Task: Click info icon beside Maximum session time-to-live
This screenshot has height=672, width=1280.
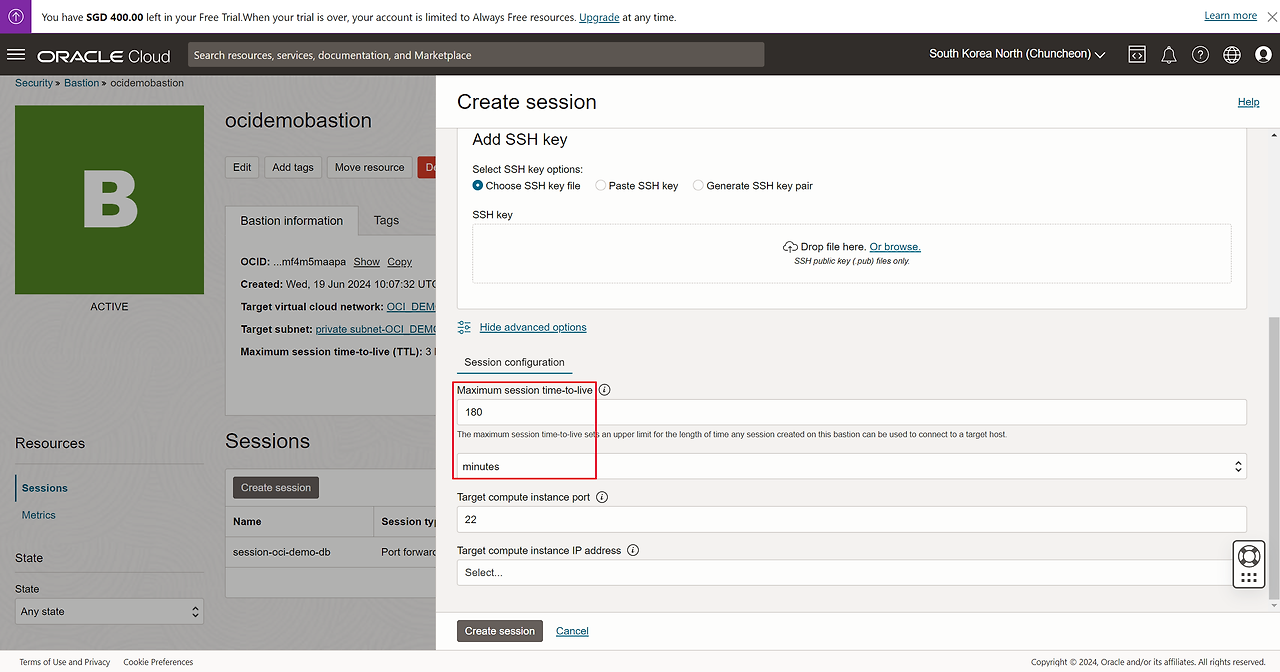Action: (x=604, y=390)
